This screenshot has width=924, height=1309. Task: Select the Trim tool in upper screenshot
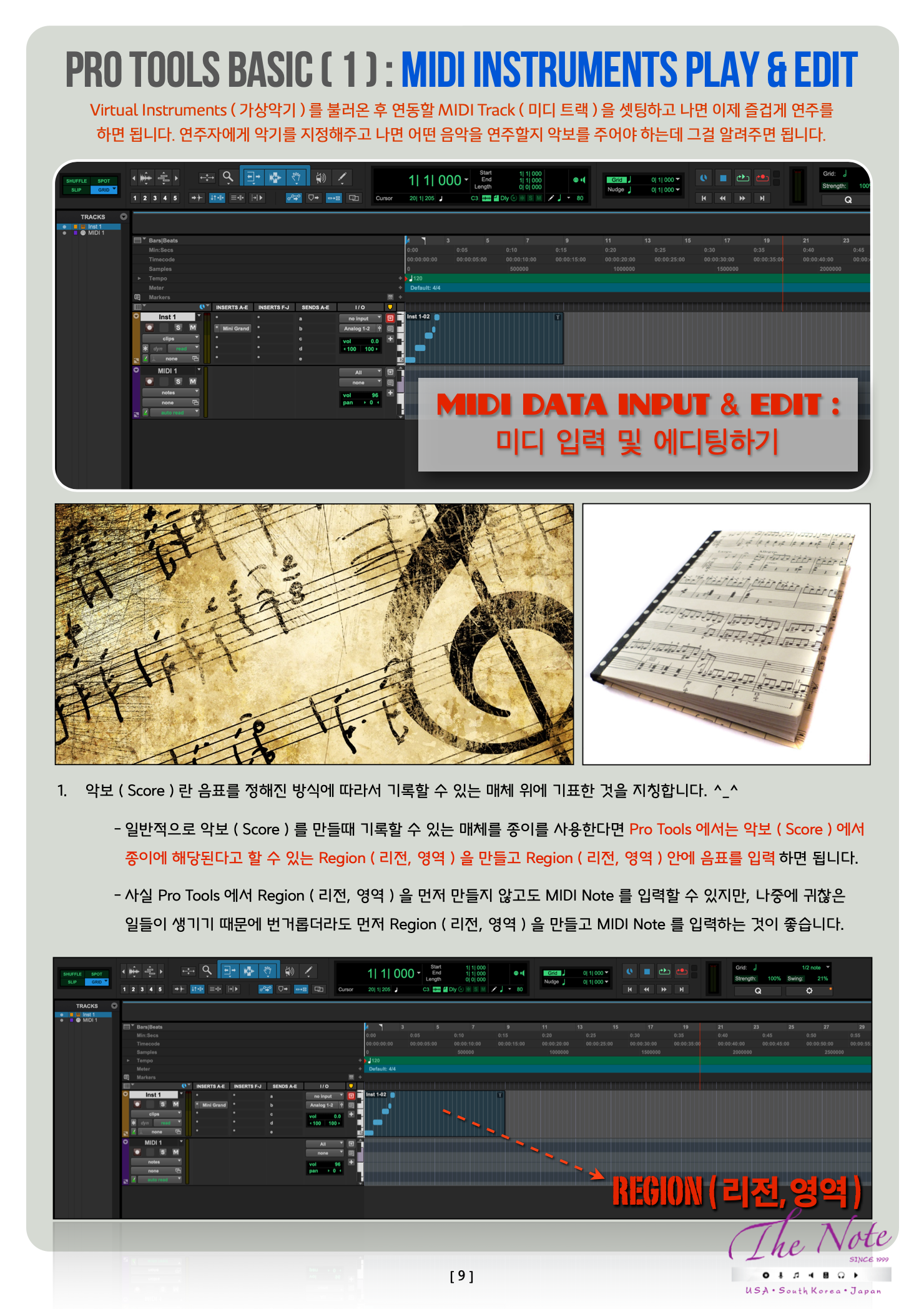(x=252, y=178)
